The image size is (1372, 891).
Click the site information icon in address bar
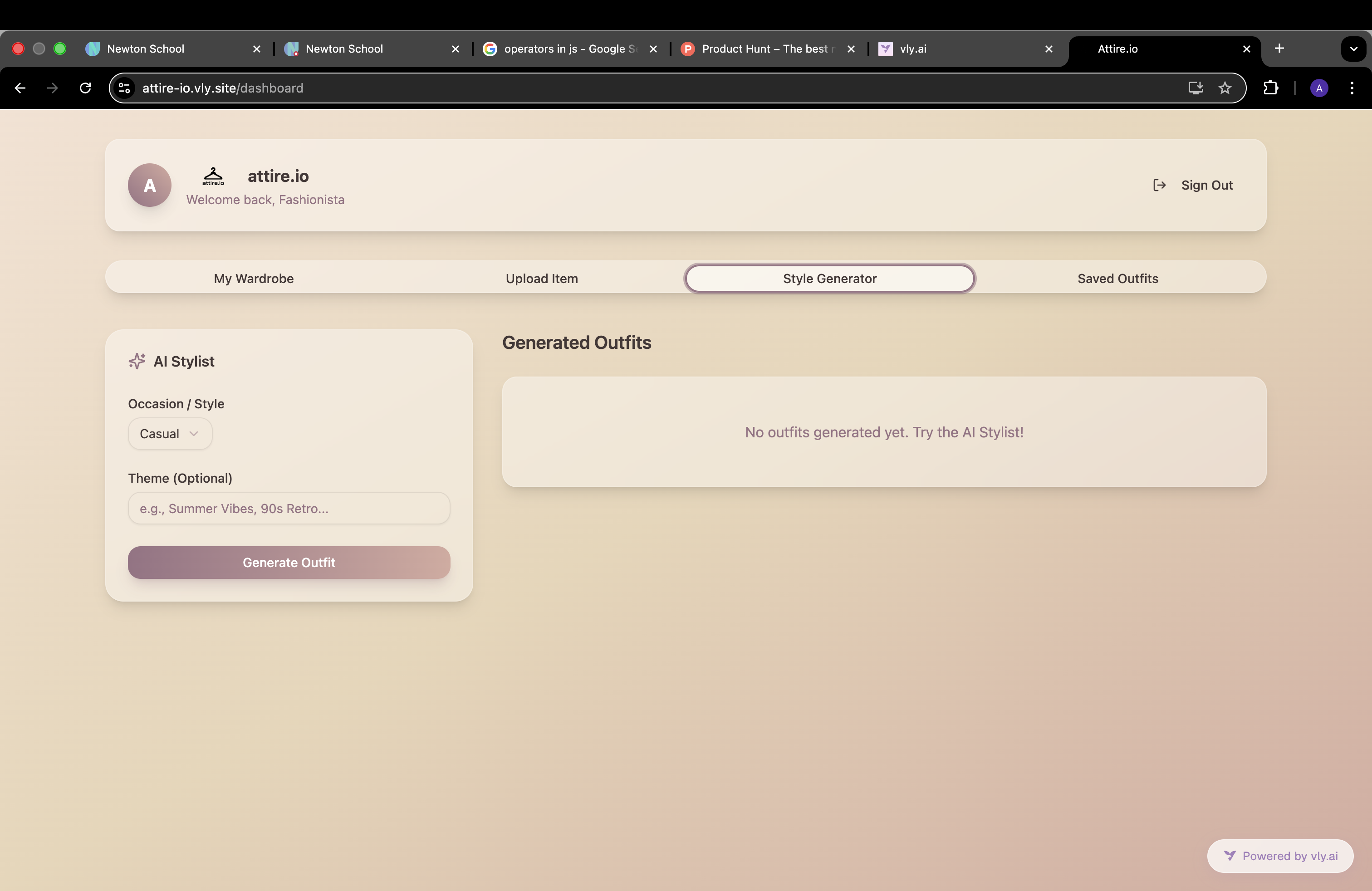pyautogui.click(x=124, y=88)
